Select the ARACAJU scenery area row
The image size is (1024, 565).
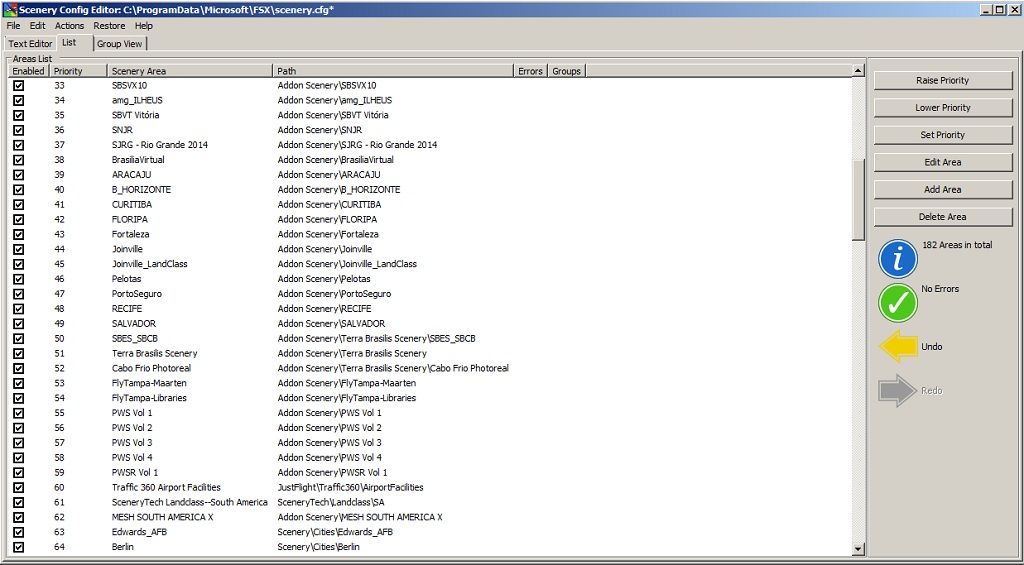(431, 174)
